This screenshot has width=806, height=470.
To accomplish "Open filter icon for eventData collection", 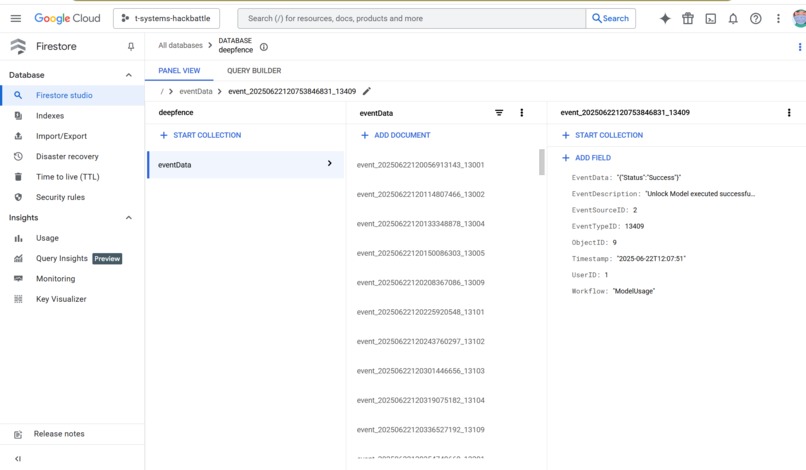I will click(x=499, y=113).
